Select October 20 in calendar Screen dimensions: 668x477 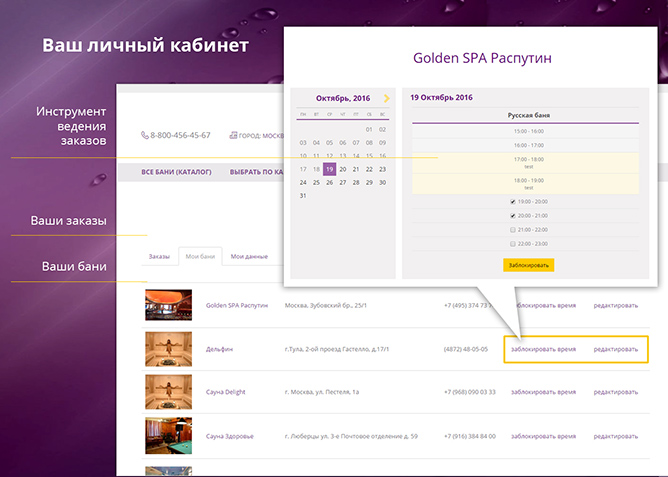(x=343, y=169)
